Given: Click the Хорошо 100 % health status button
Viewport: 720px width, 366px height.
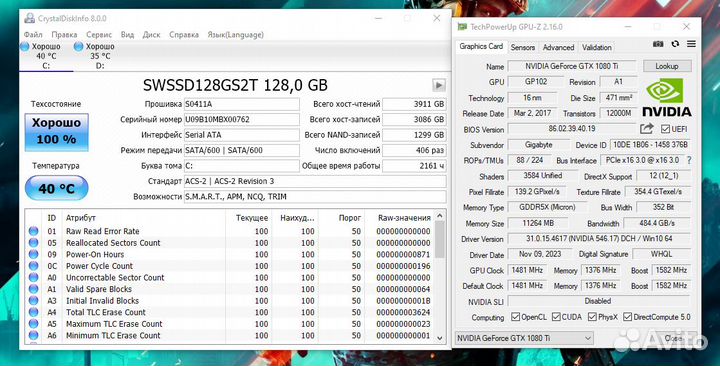Looking at the screenshot, I should click(56, 132).
